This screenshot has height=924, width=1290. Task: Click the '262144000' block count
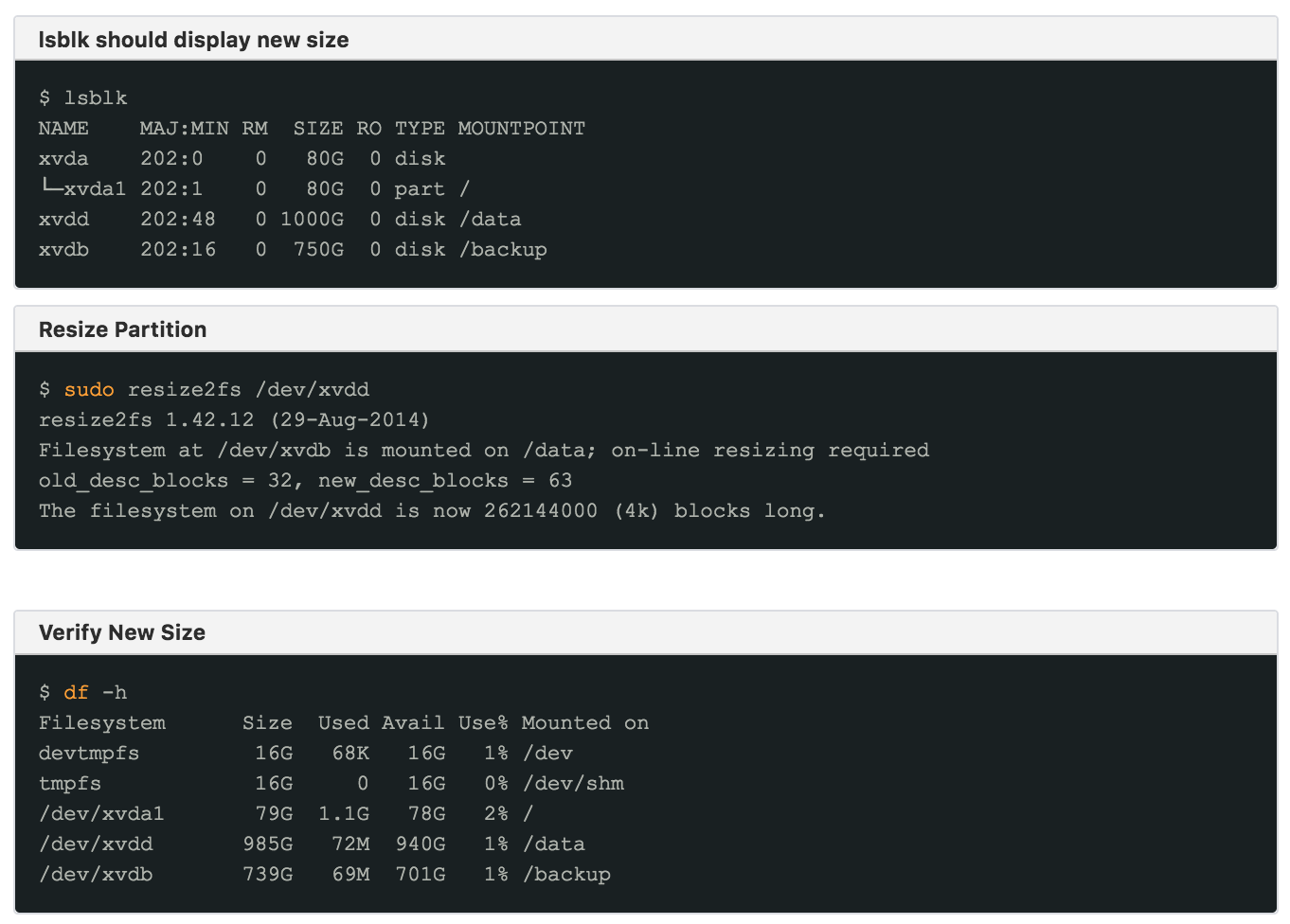click(x=541, y=510)
